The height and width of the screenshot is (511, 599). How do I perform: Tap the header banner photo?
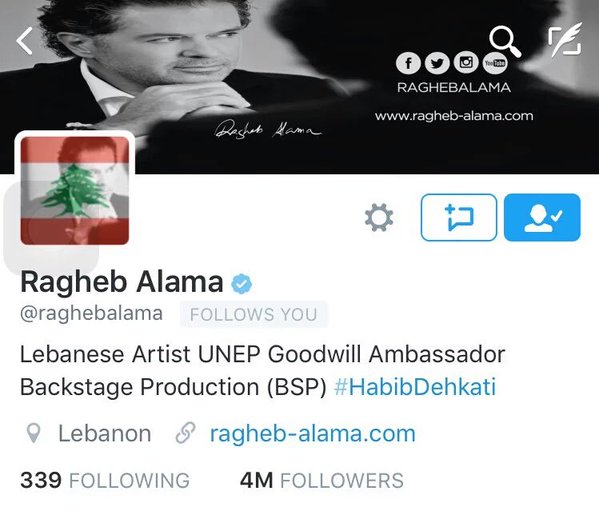300,87
